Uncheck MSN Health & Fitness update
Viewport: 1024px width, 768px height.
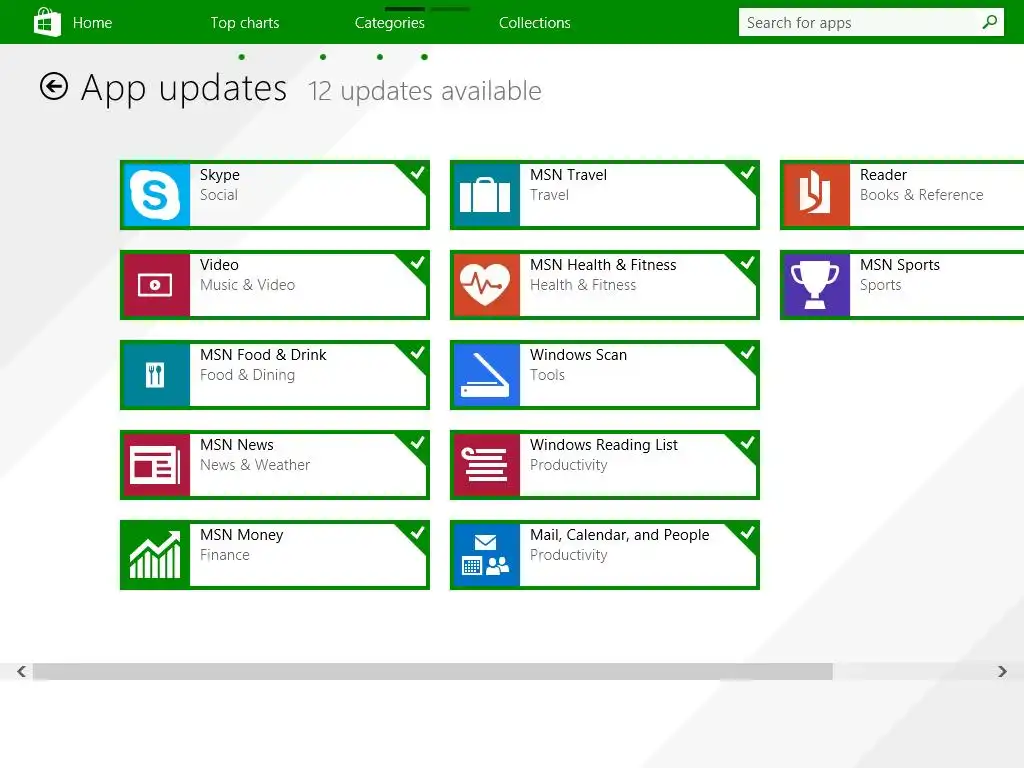click(747, 263)
